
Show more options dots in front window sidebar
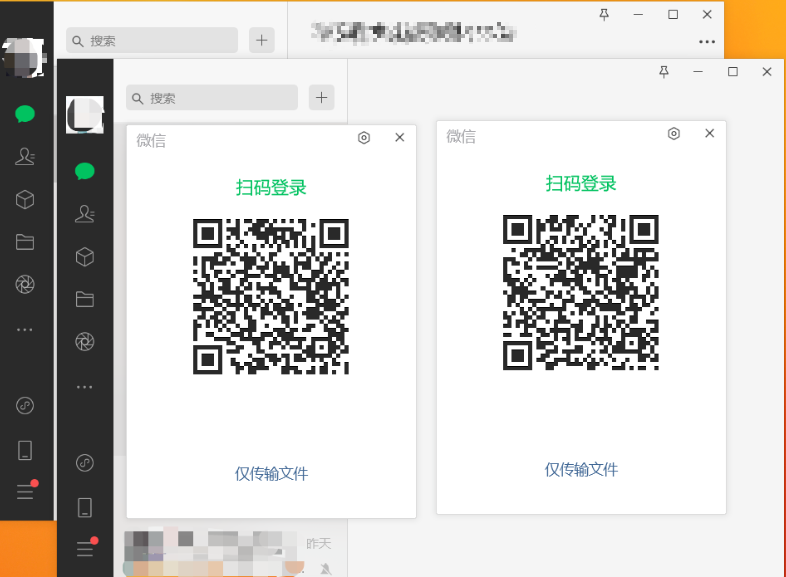(85, 387)
